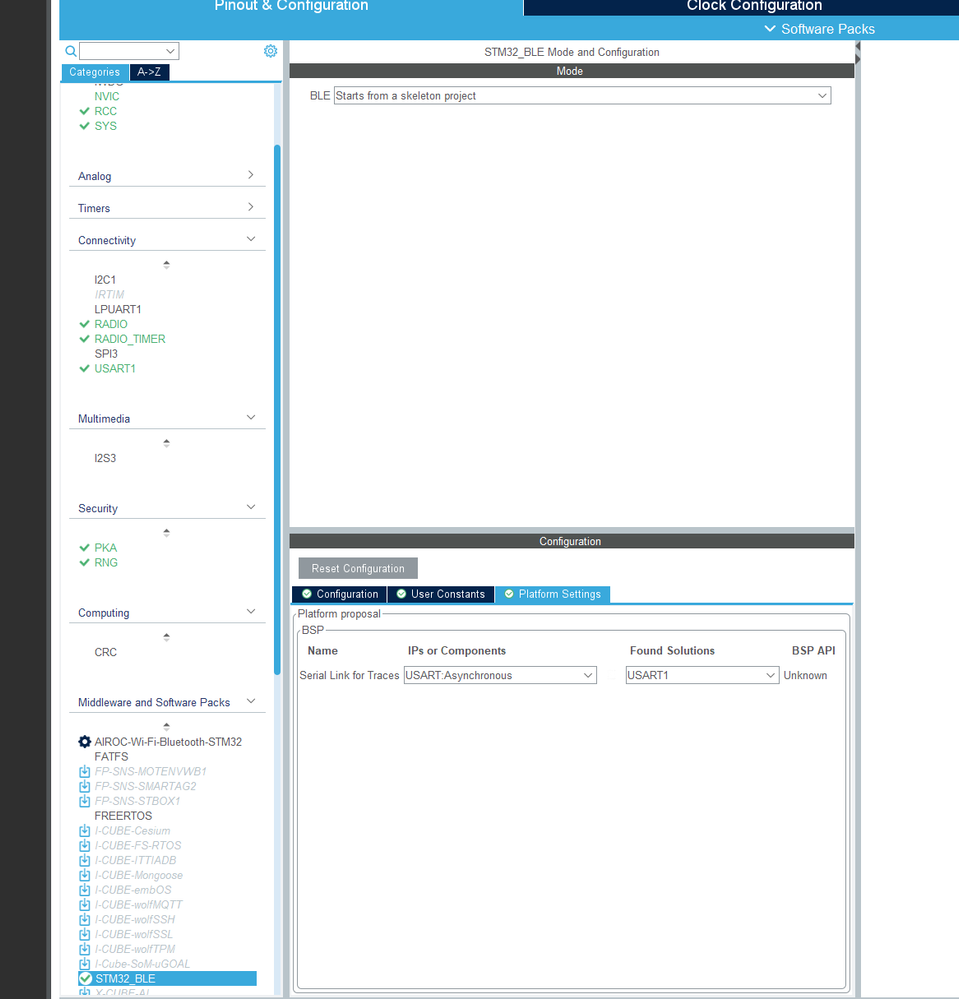This screenshot has width=959, height=999.
Task: Collapse Middleware and Software Packs category
Action: pos(250,701)
